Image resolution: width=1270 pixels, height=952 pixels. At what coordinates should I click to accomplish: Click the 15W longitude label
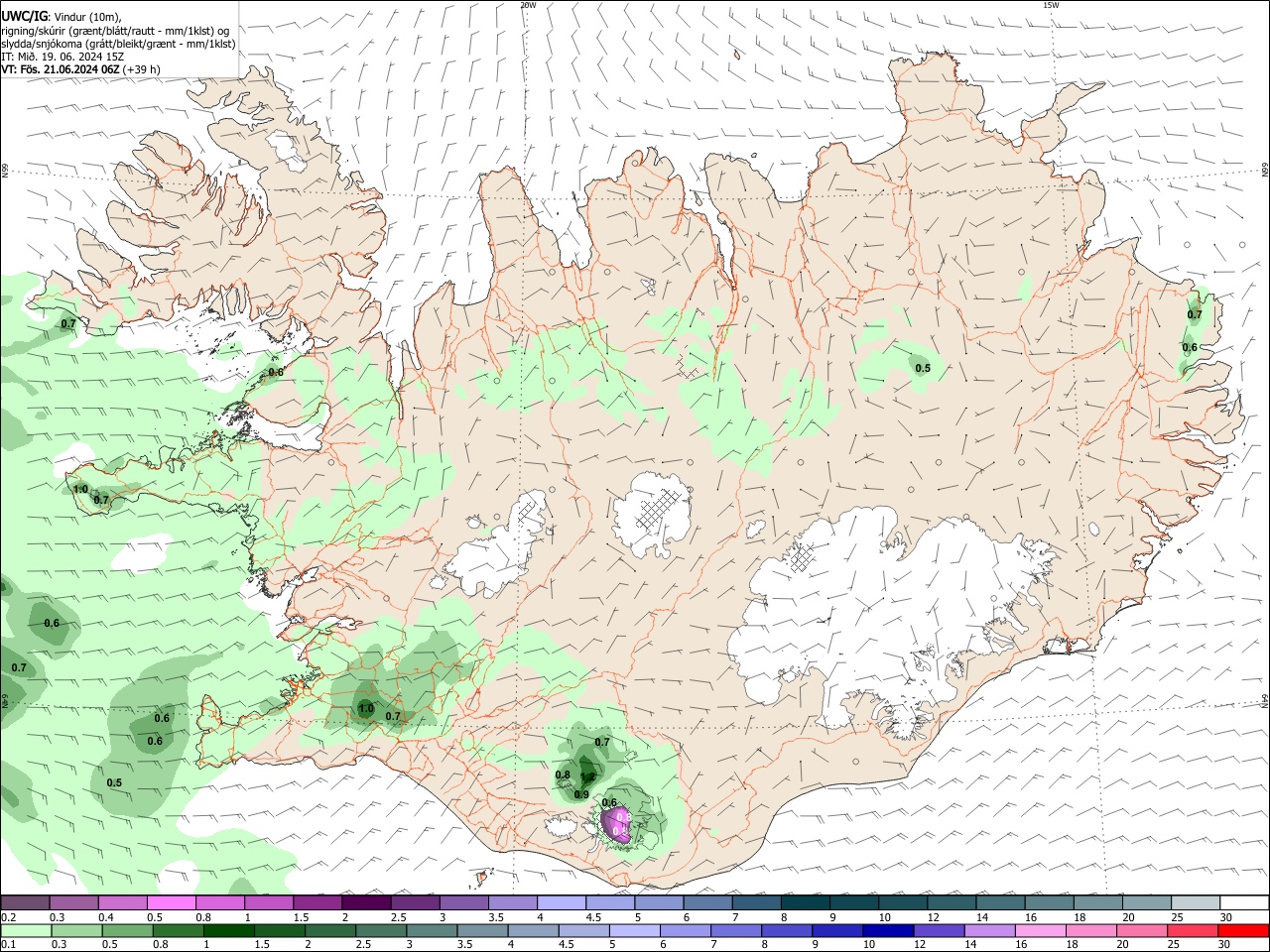coord(1051,5)
